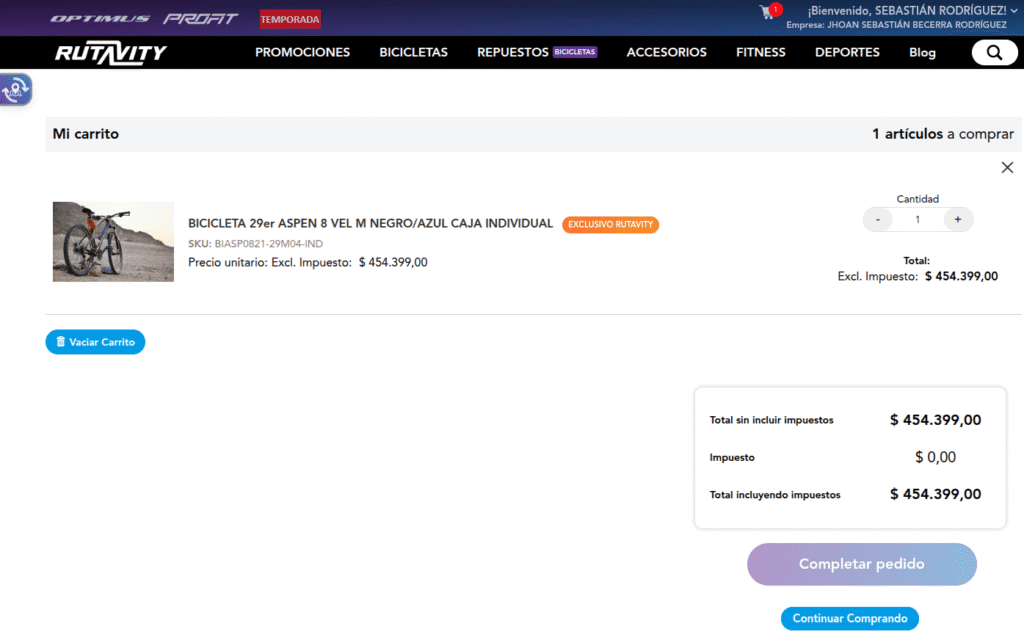1024x637 pixels.
Task: Click the Completar pedido button
Action: point(861,564)
